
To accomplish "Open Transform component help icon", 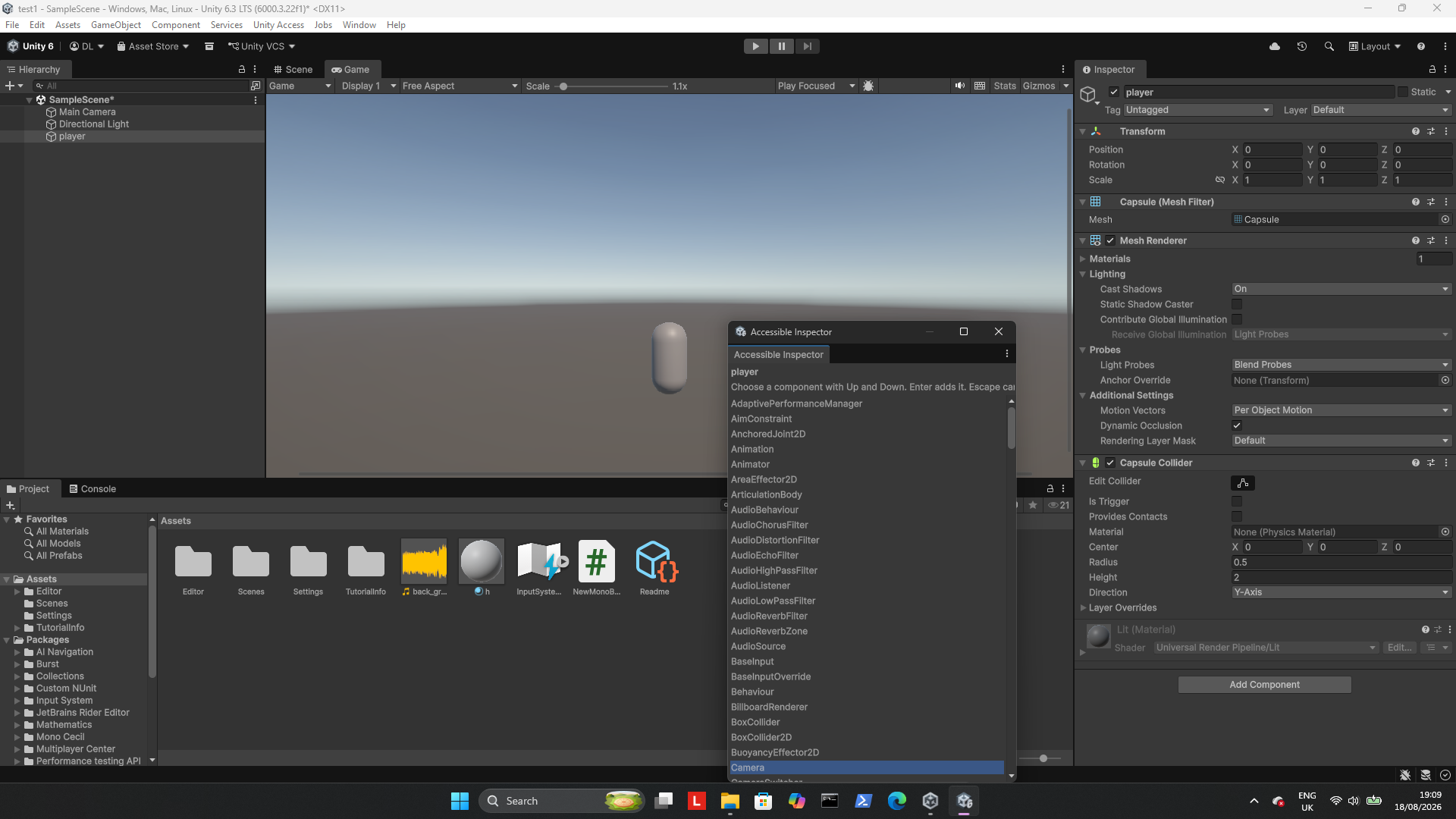I will pos(1416,131).
